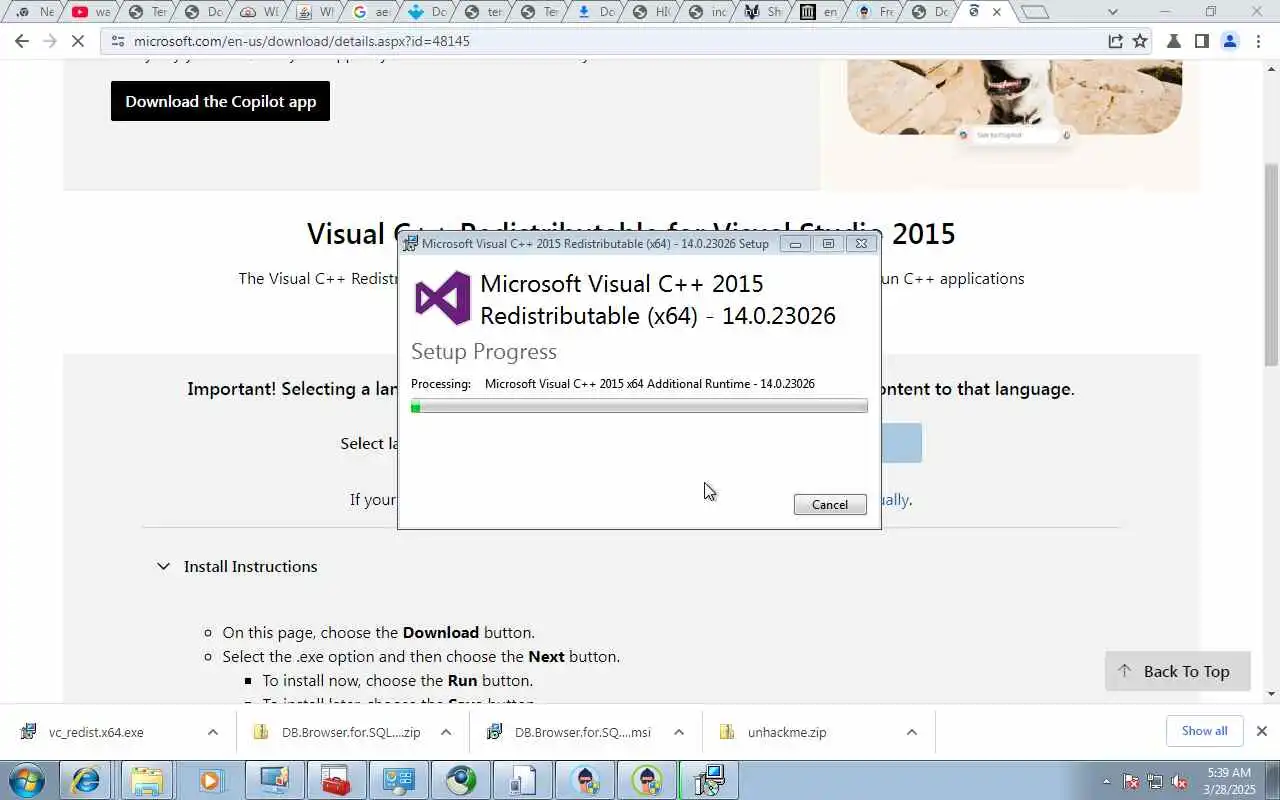Screen dimensions: 1280x800
Task: Open the Chrome three-dot menu
Action: tap(1258, 41)
